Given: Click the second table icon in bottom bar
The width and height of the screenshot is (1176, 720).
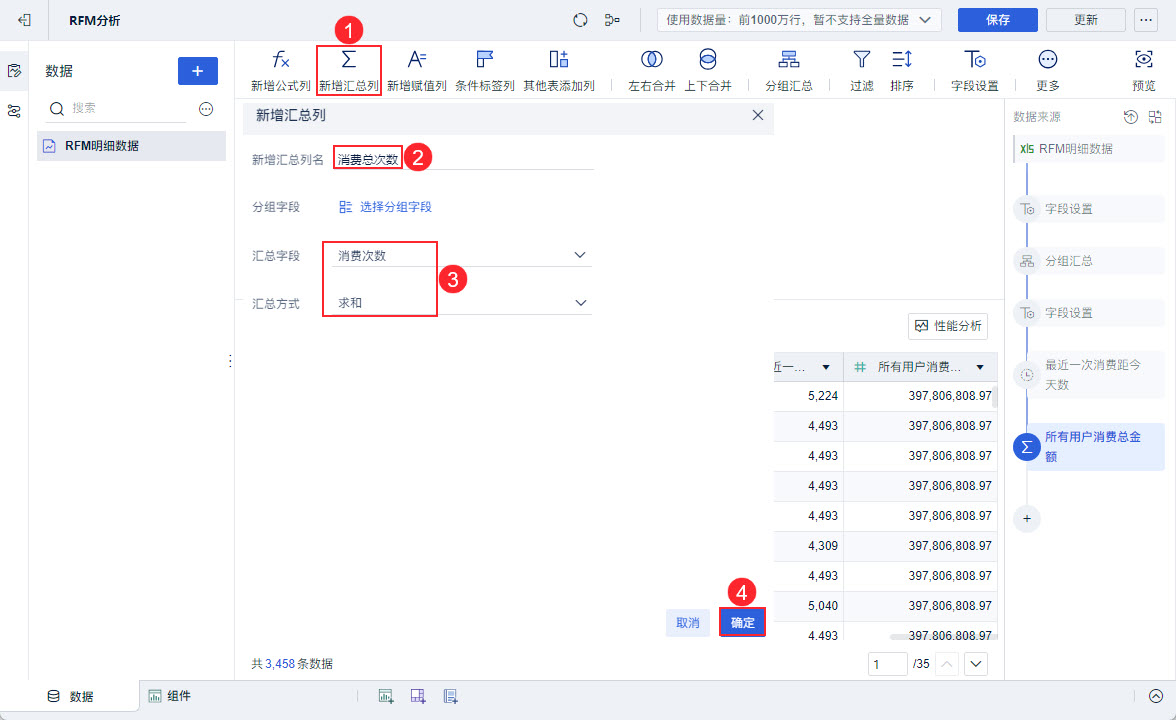Looking at the screenshot, I should [x=418, y=696].
